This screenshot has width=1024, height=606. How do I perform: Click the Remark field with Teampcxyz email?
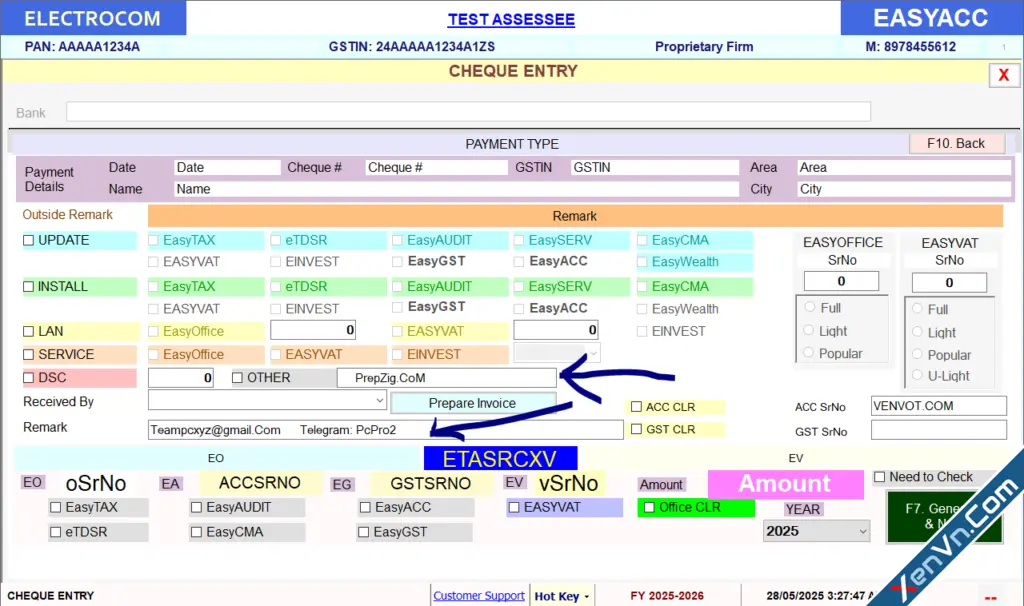pos(385,430)
